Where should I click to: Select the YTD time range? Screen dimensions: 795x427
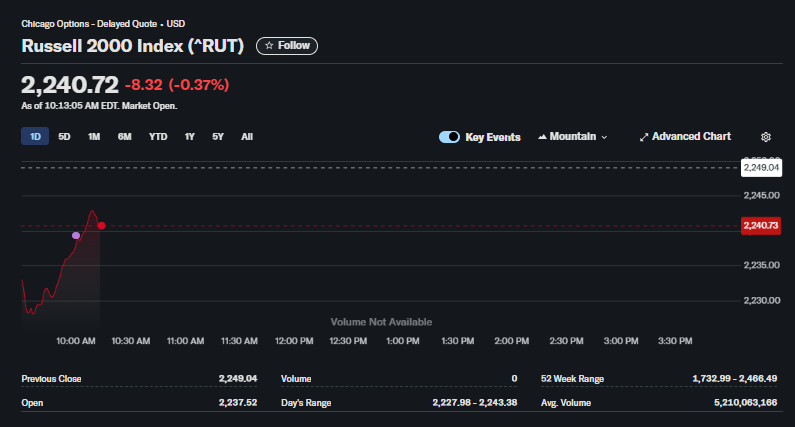coord(158,136)
